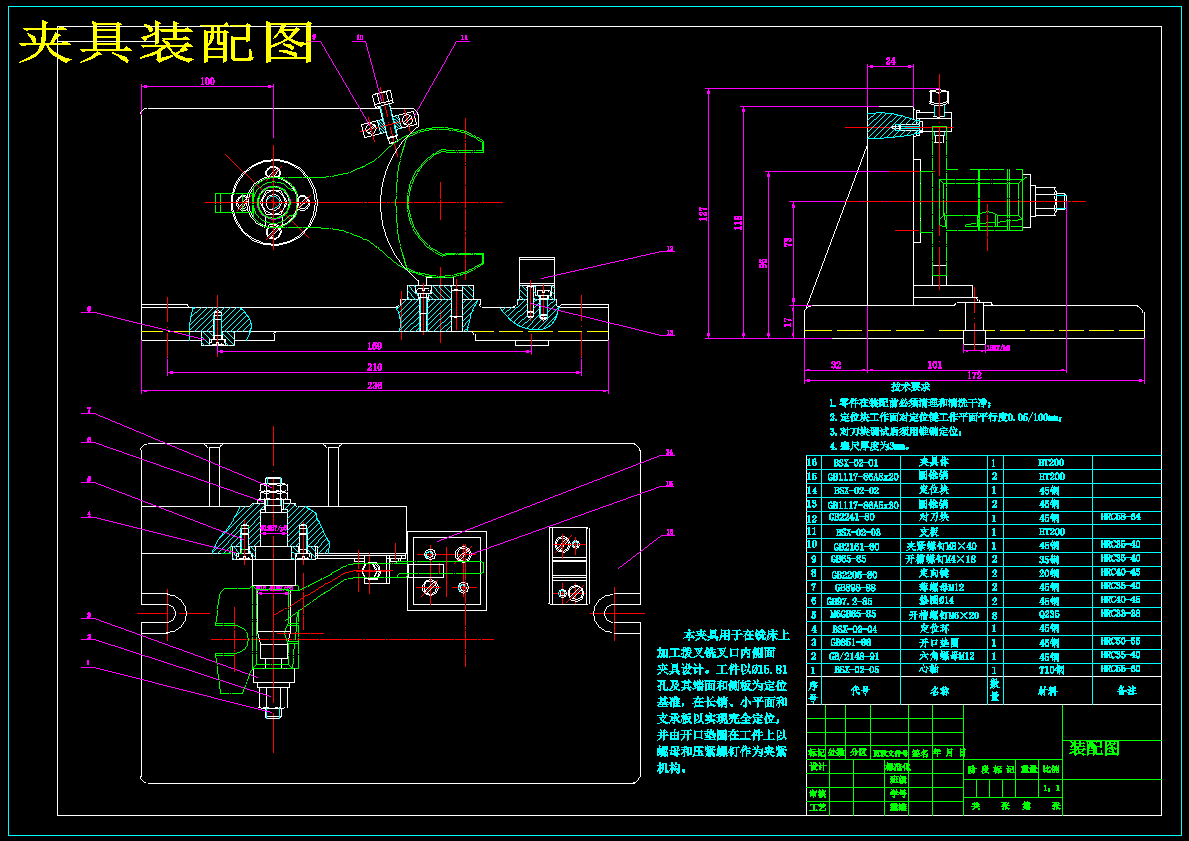Click material Q235 in parts list
Screen dimensions: 1189x841
click(x=1049, y=615)
